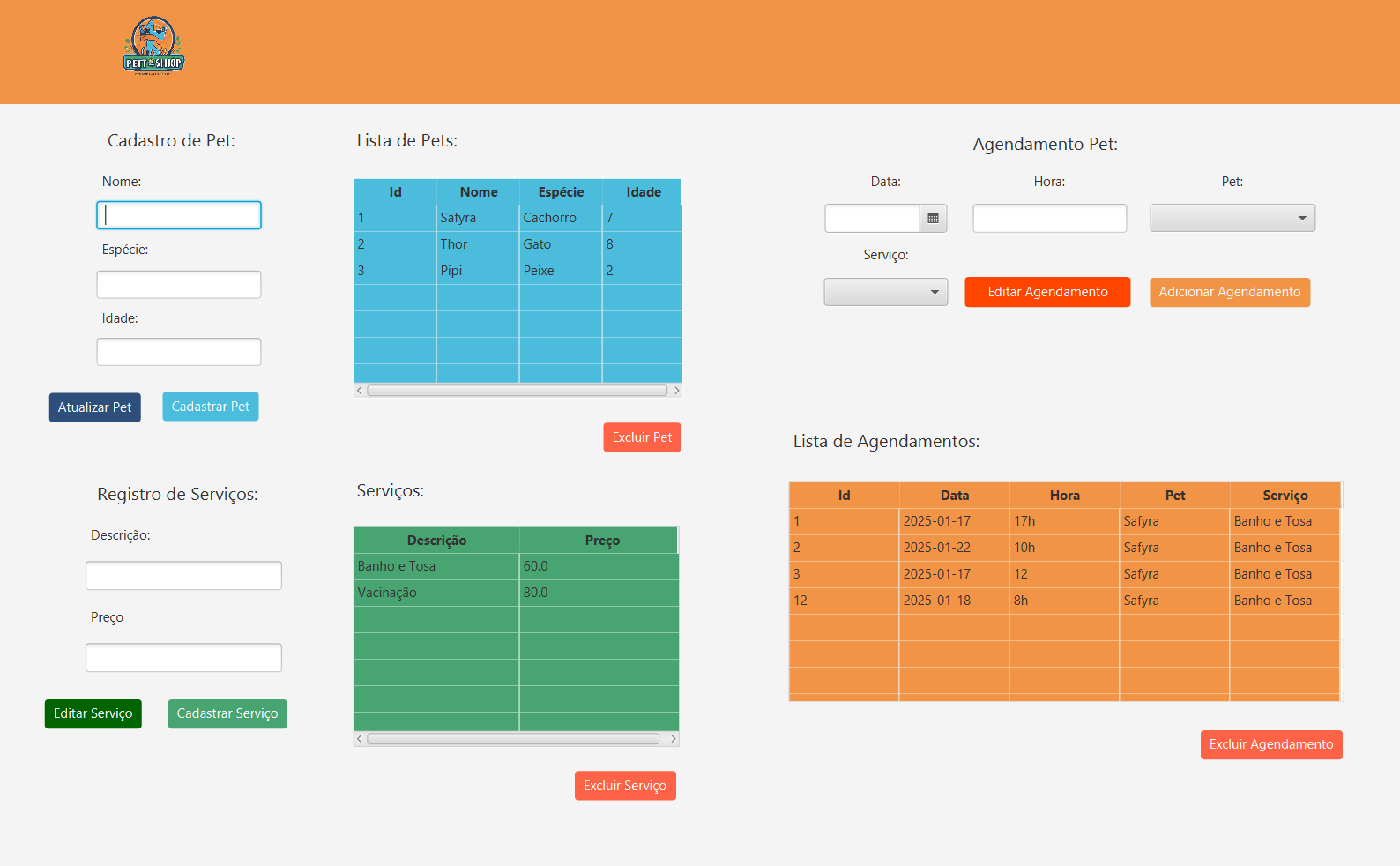Screen dimensions: 1400x866
Task: Delete appointment with Excluir Agendamento
Action: pyautogui.click(x=1270, y=744)
